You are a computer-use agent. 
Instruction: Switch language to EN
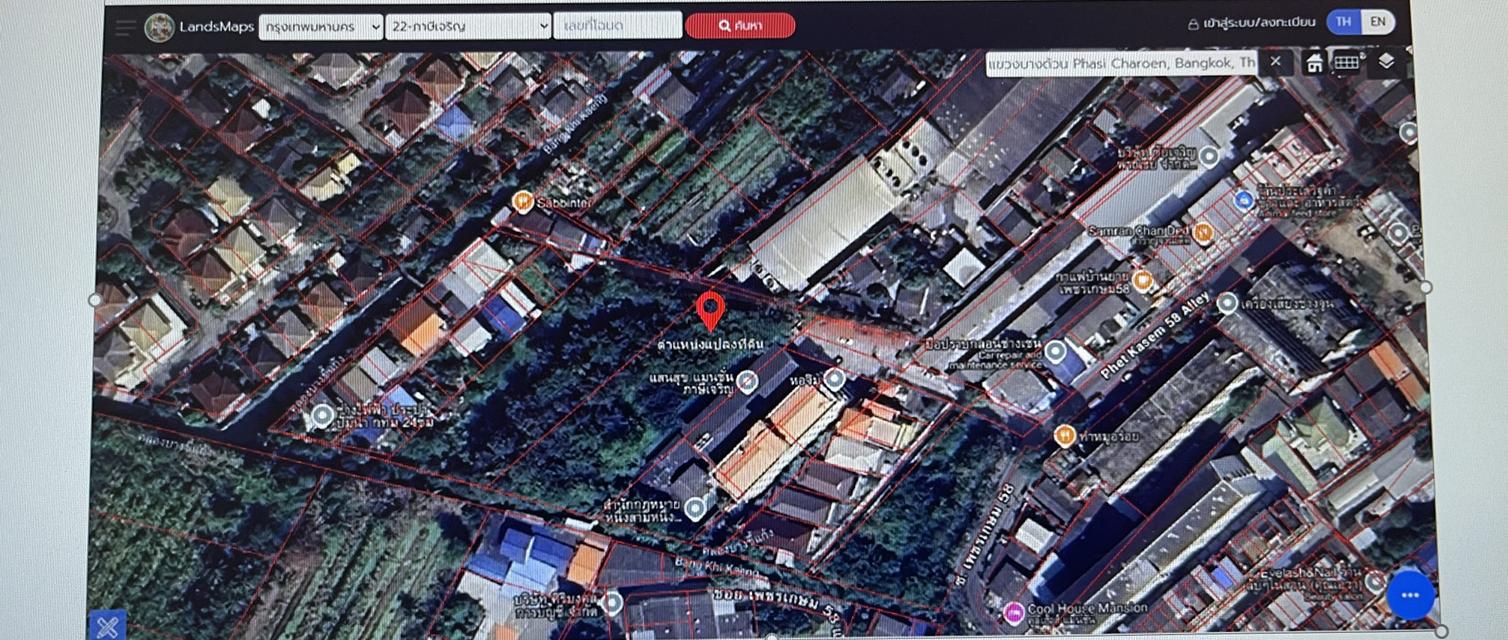tap(1378, 22)
